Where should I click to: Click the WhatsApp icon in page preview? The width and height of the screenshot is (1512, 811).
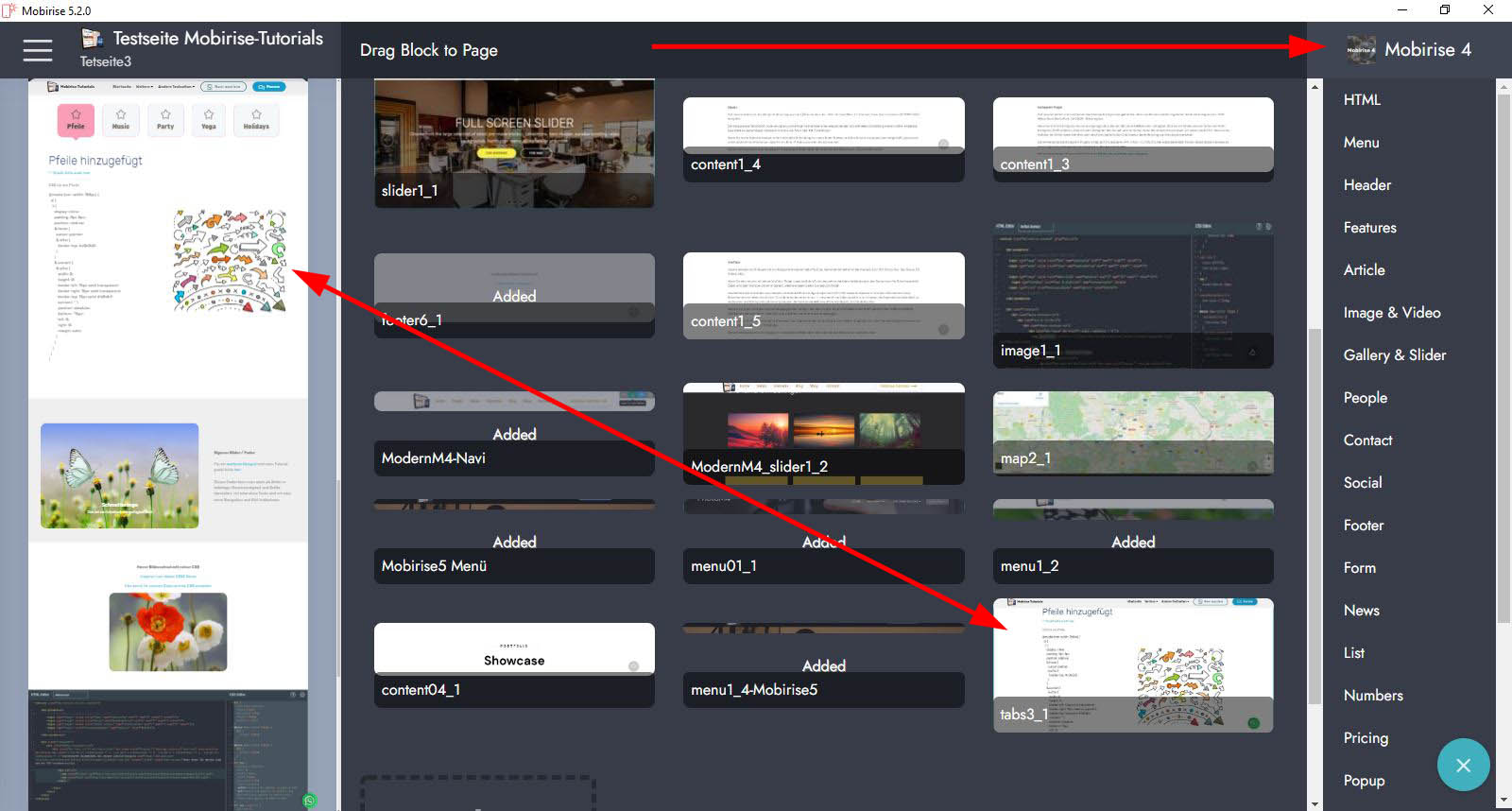309,801
